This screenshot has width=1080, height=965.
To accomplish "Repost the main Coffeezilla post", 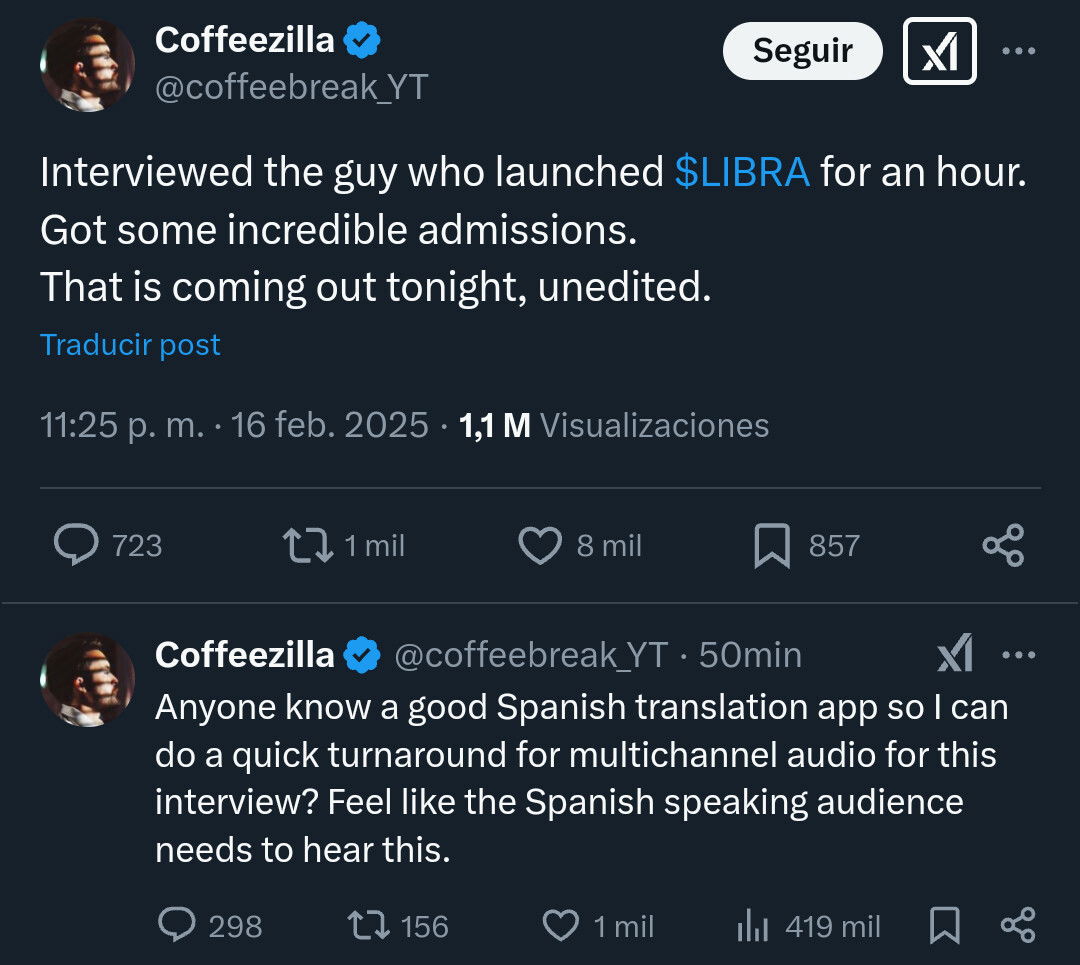I will (x=308, y=545).
